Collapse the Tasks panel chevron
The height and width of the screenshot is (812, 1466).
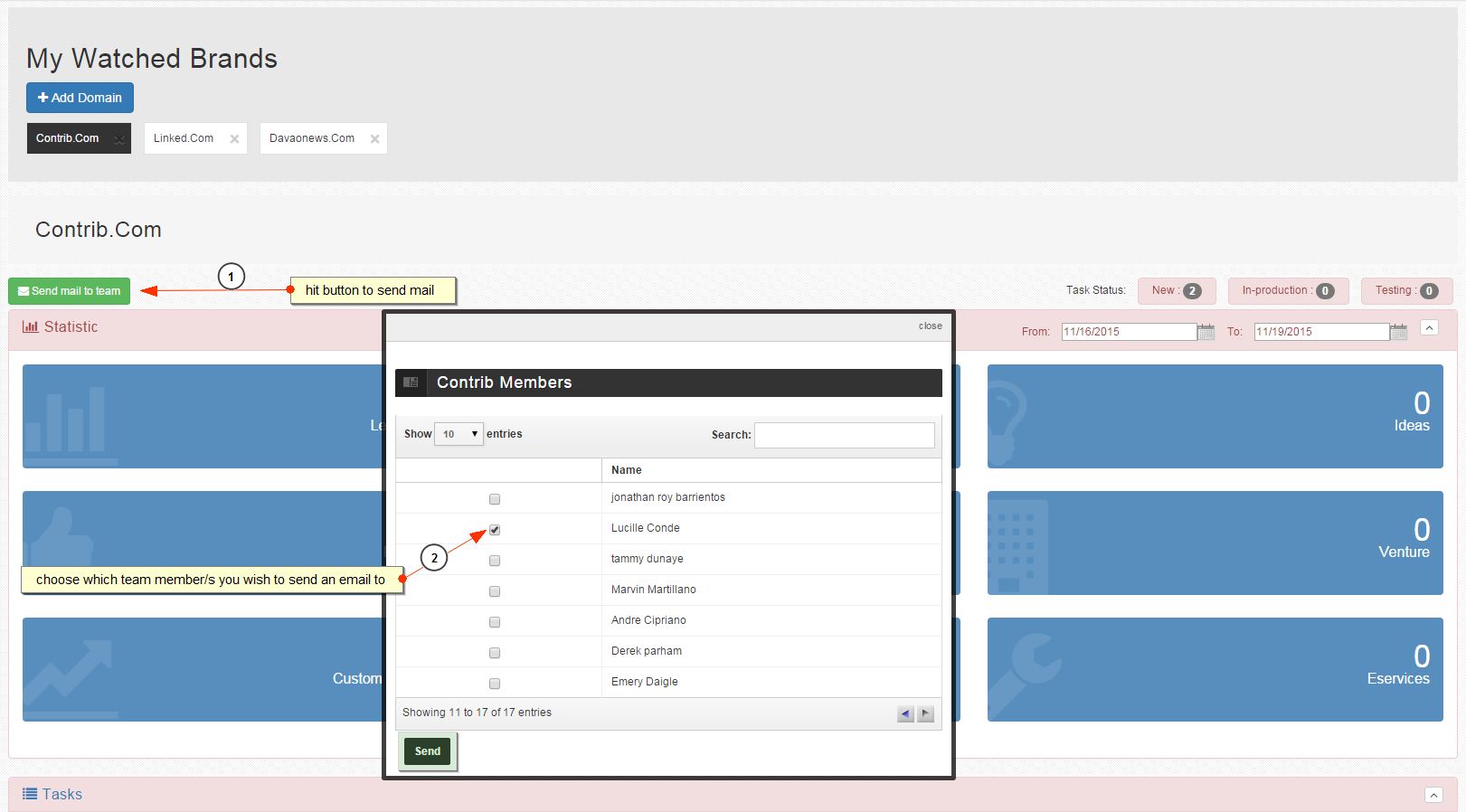1433,795
